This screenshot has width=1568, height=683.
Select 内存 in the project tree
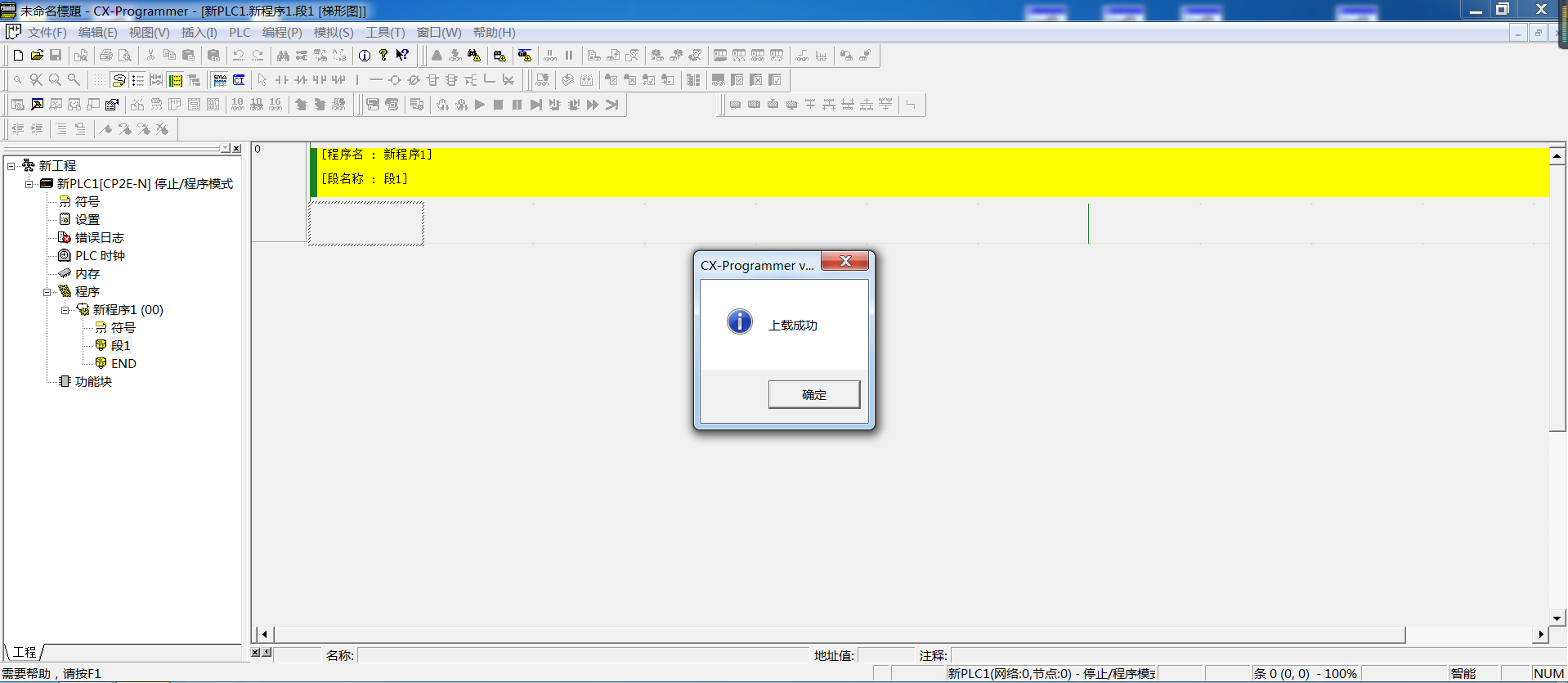click(87, 274)
